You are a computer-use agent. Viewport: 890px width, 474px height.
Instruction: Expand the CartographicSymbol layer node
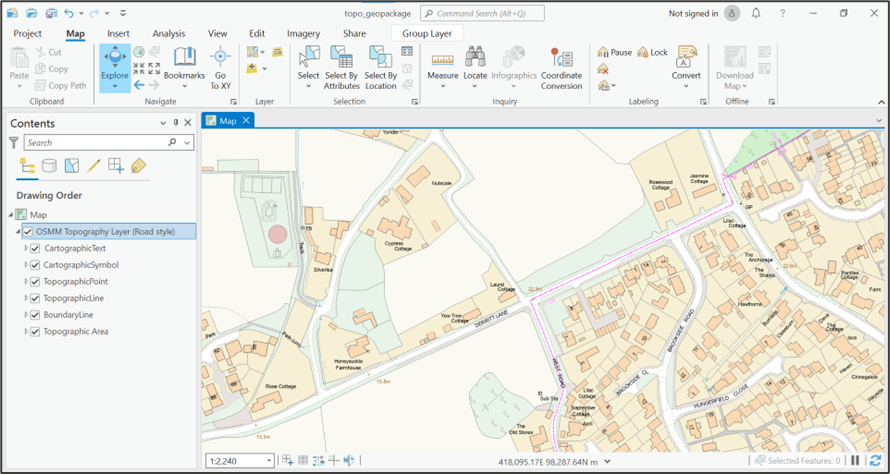26,265
